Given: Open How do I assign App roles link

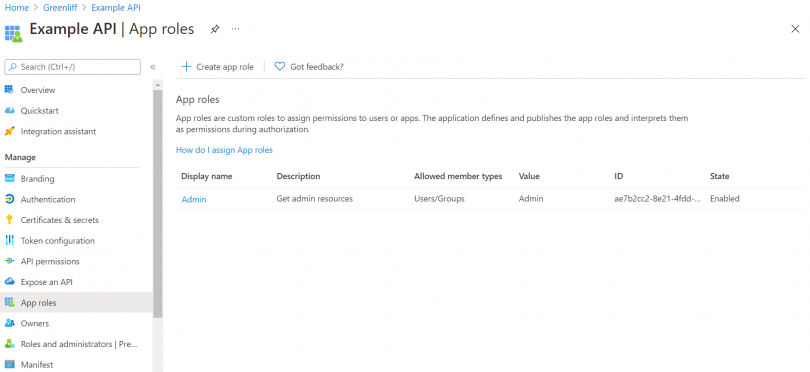Looking at the screenshot, I should tap(224, 150).
